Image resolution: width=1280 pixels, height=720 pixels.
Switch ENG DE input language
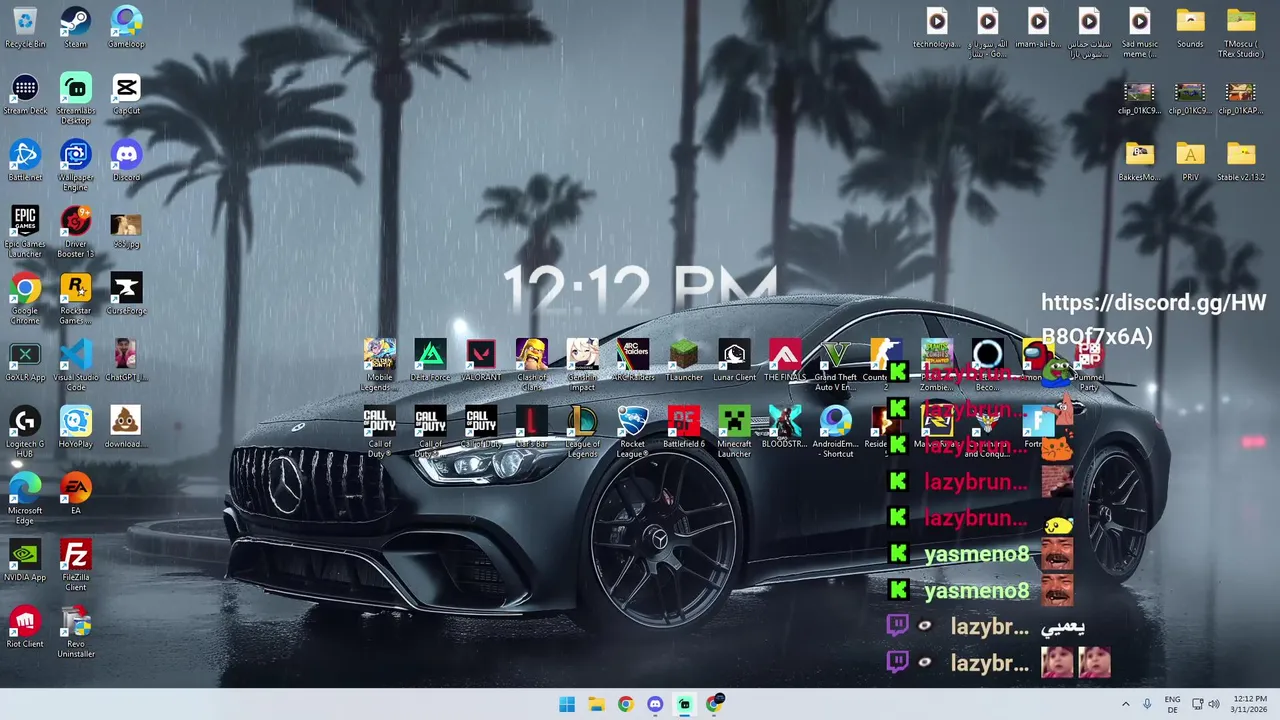point(1172,704)
